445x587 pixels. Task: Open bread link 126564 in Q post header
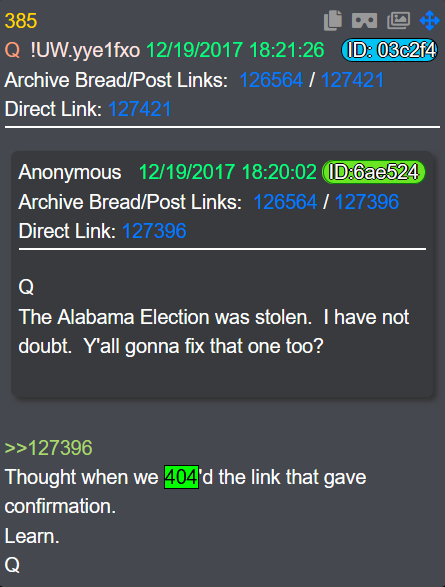point(271,80)
